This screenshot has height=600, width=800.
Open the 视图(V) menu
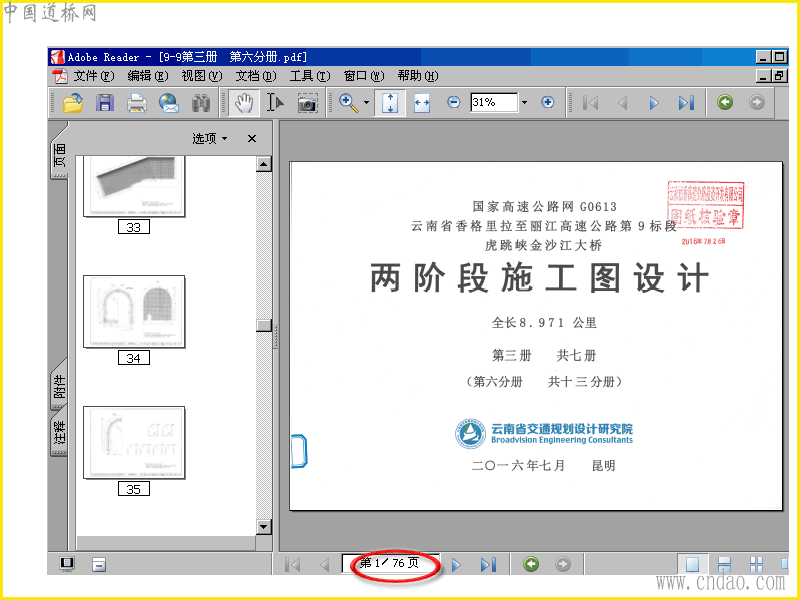pos(202,76)
